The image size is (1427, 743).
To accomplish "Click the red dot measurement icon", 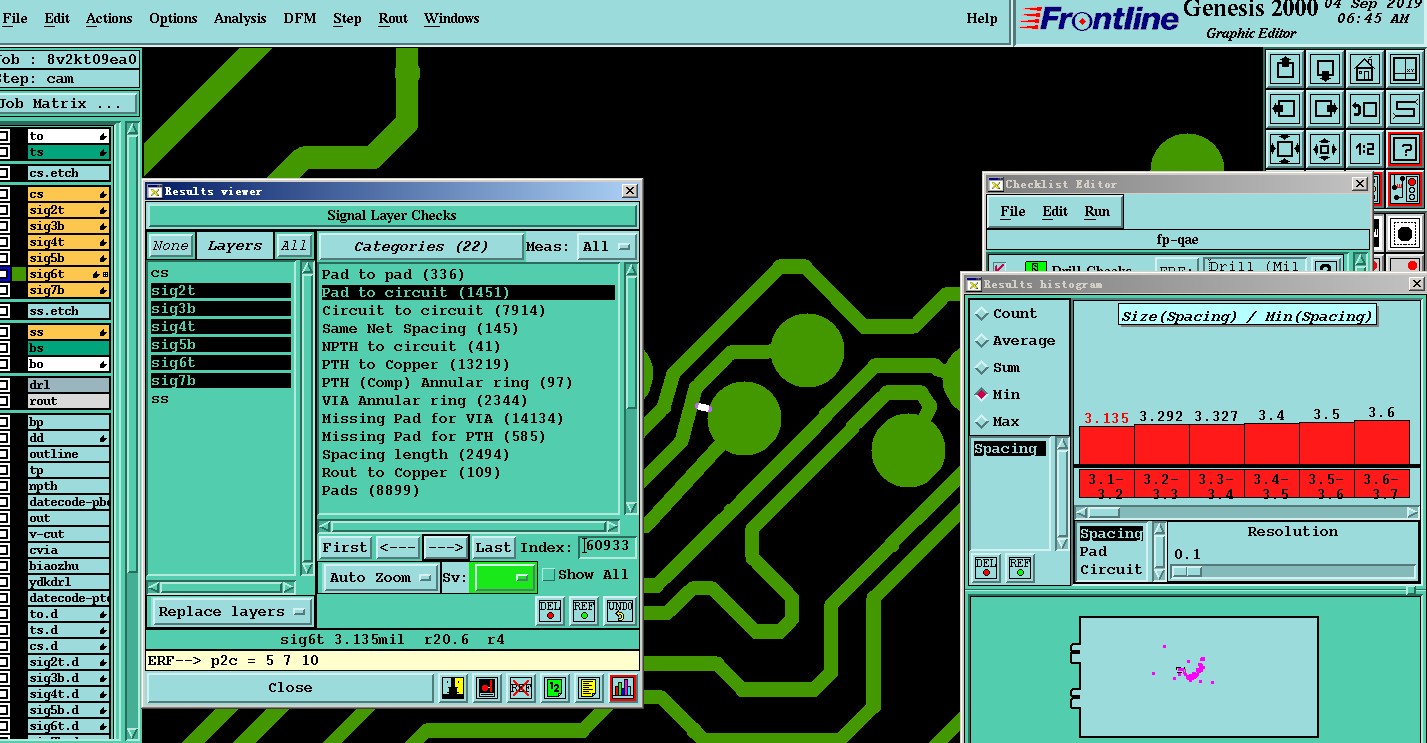I will pyautogui.click(x=487, y=688).
